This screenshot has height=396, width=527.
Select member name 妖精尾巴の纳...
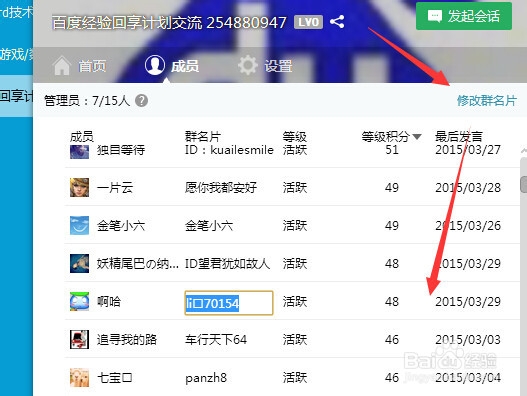point(138,264)
